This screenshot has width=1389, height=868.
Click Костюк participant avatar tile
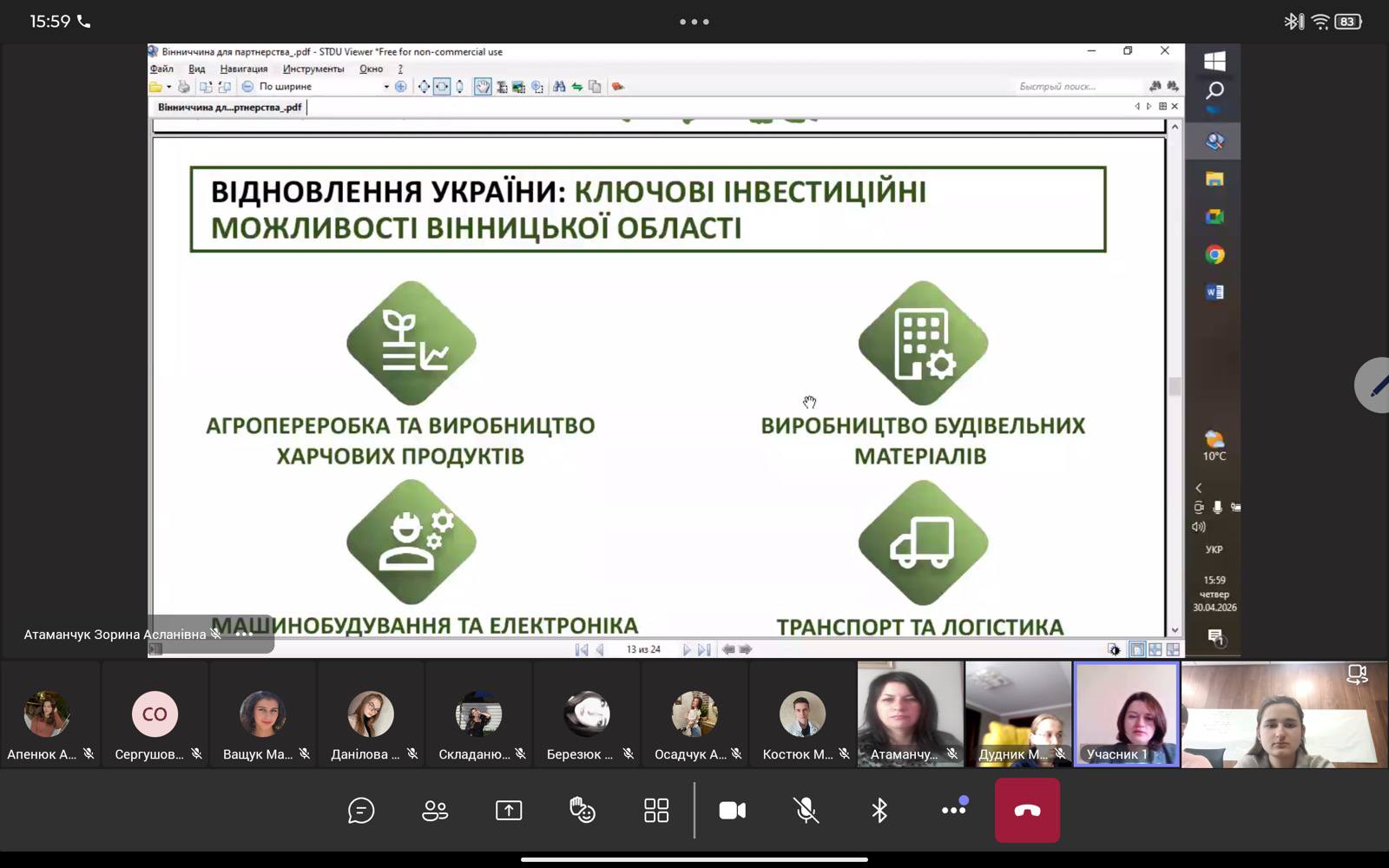(802, 714)
